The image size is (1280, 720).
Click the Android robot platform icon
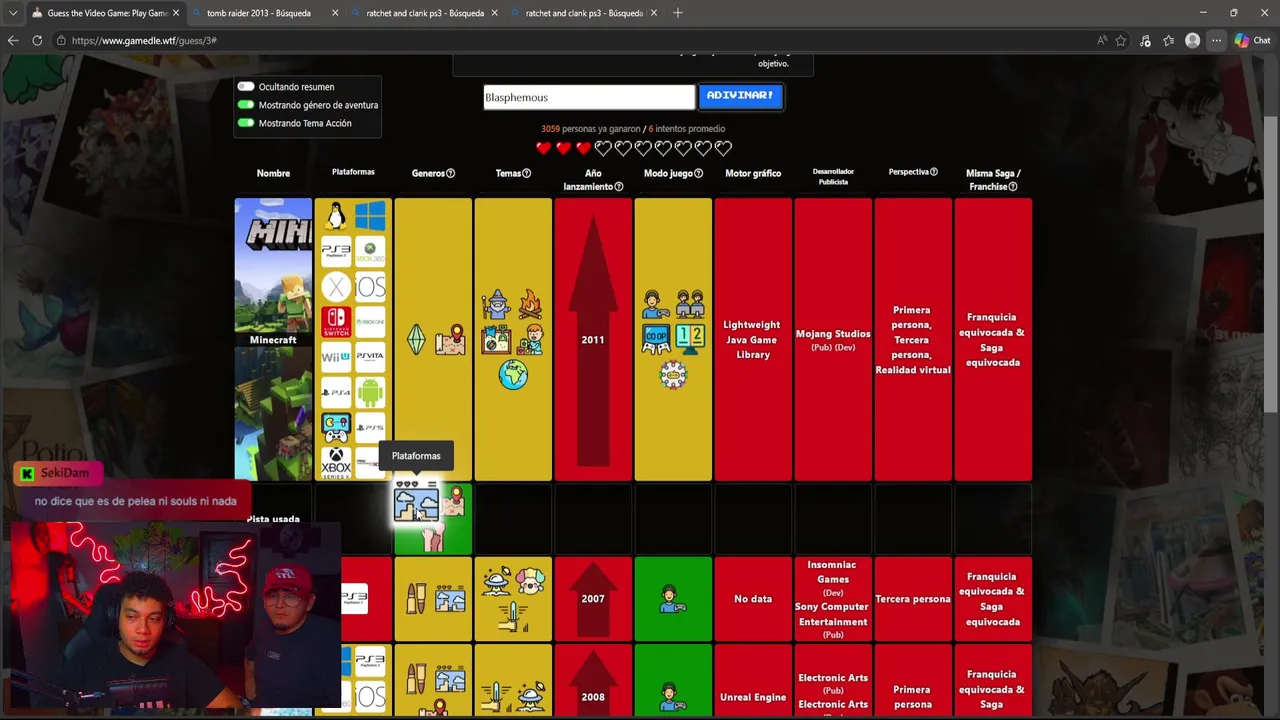(x=370, y=392)
